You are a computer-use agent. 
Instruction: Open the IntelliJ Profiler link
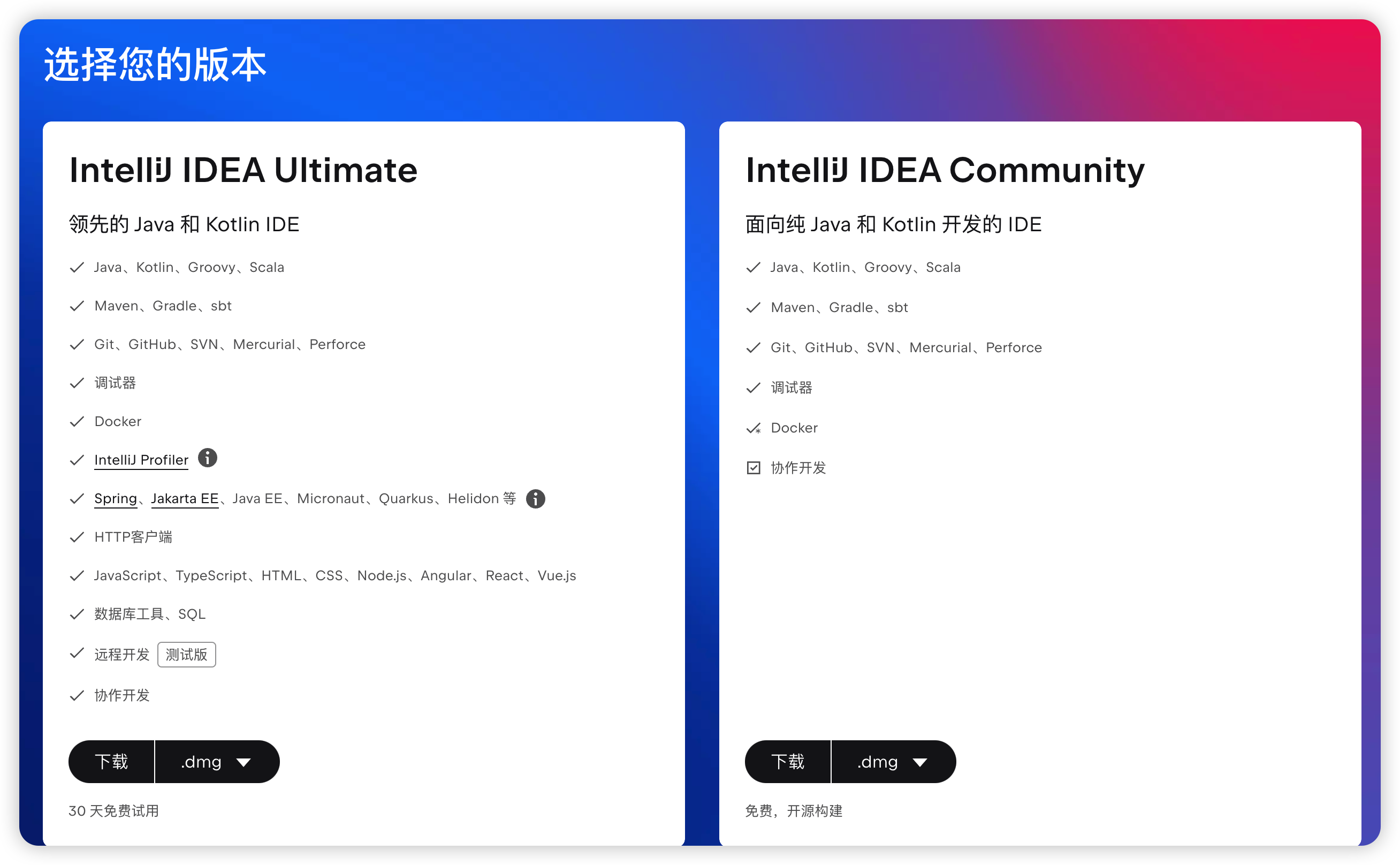[141, 460]
